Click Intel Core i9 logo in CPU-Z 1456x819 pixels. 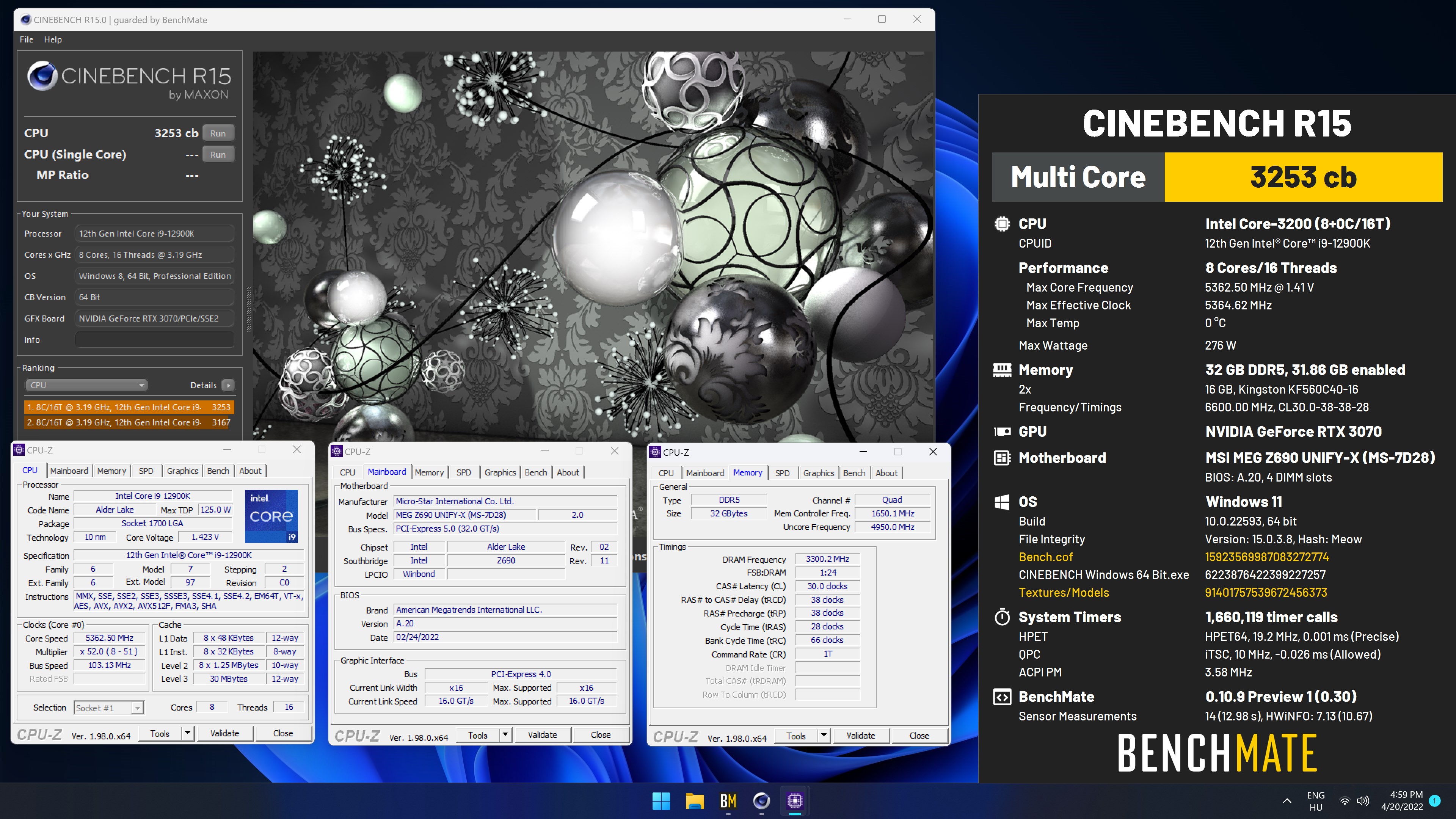coord(271,516)
